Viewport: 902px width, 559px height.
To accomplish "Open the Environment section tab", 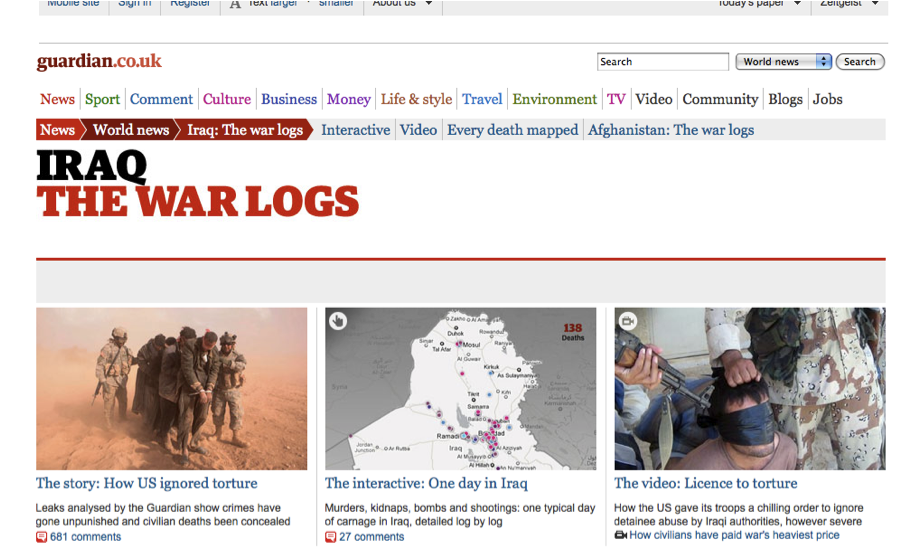I will tap(555, 99).
